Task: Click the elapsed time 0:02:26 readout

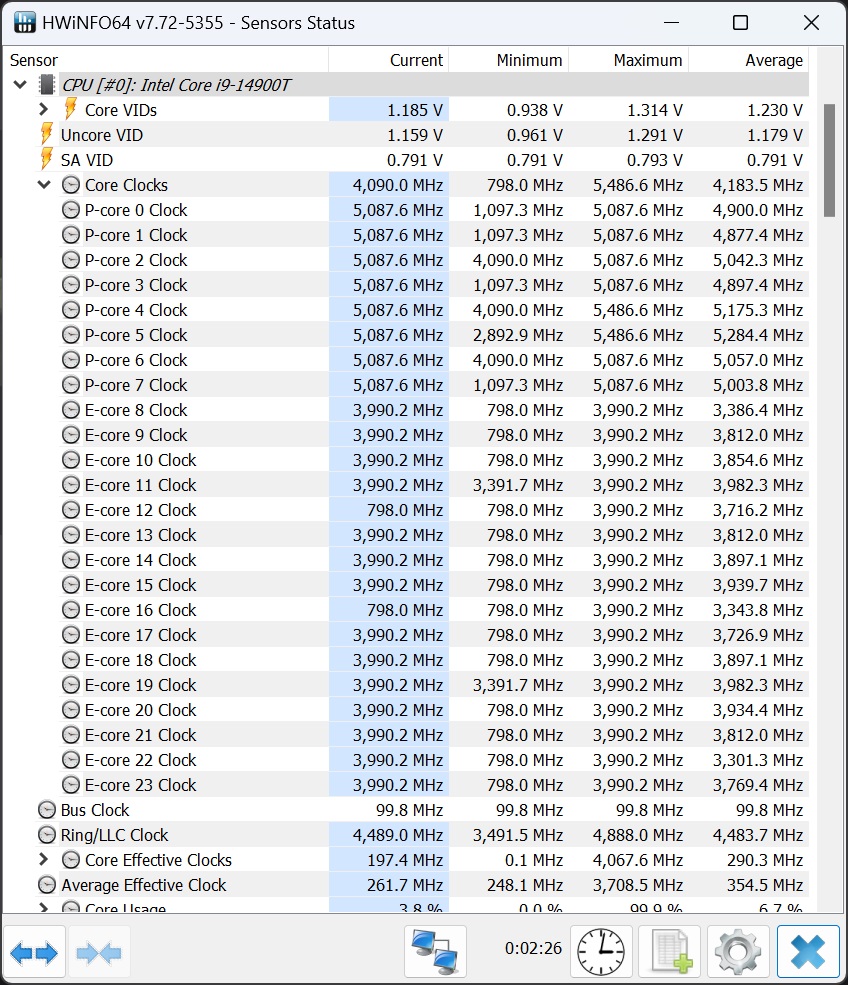Action: [x=533, y=948]
